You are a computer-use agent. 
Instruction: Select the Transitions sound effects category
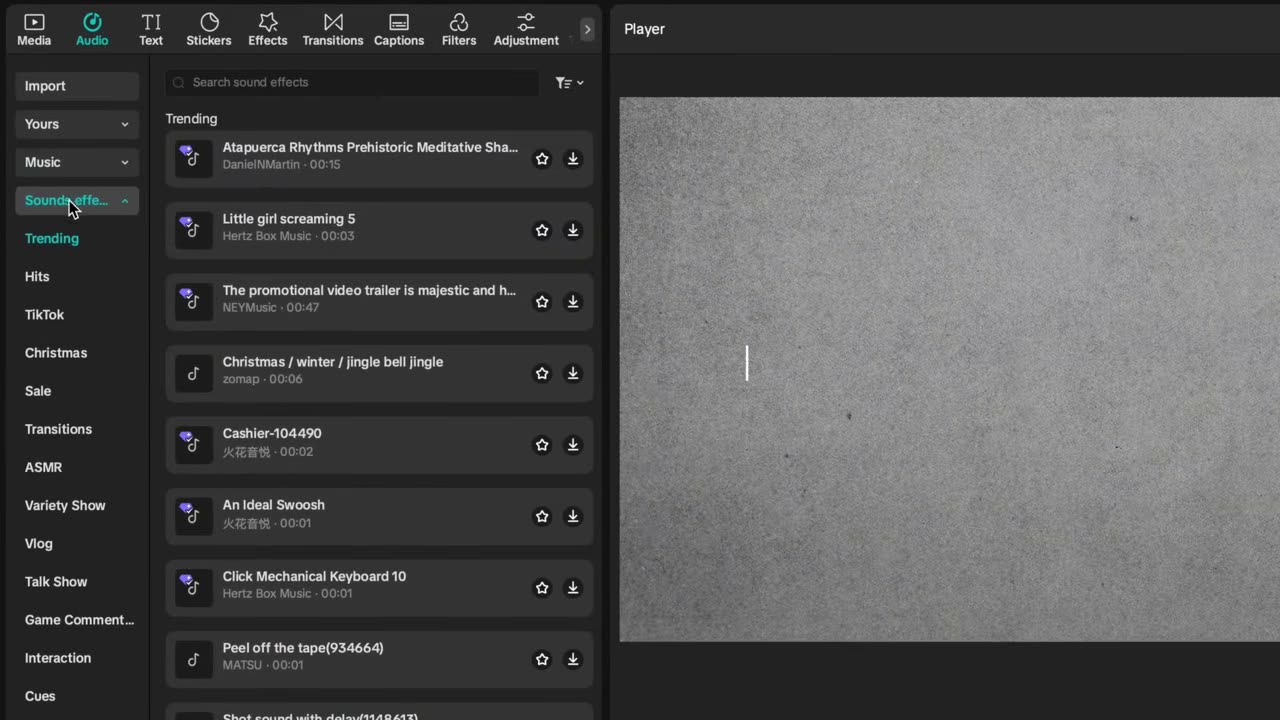pos(58,429)
